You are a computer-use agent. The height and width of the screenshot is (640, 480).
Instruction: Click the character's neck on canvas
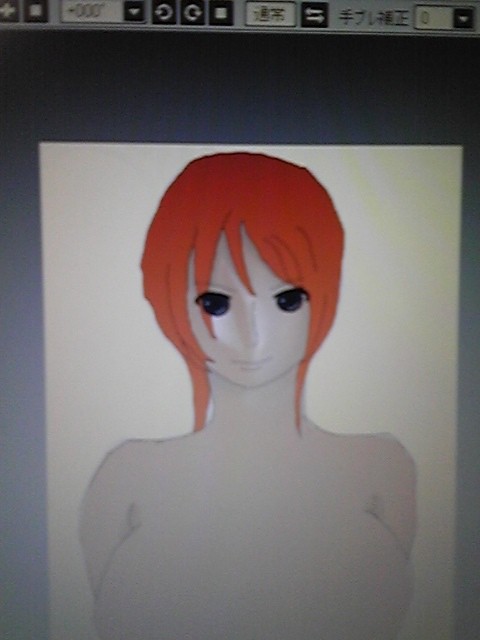255,408
